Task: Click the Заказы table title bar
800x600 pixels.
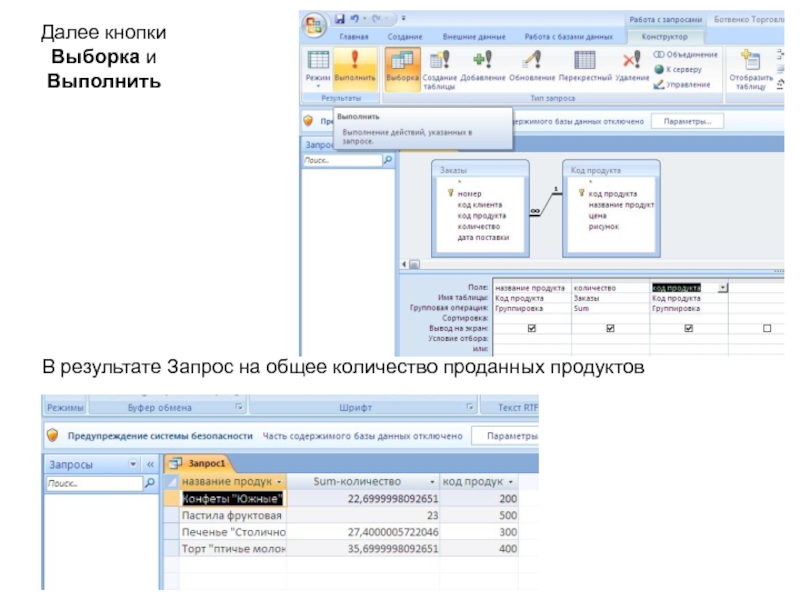Action: point(480,170)
